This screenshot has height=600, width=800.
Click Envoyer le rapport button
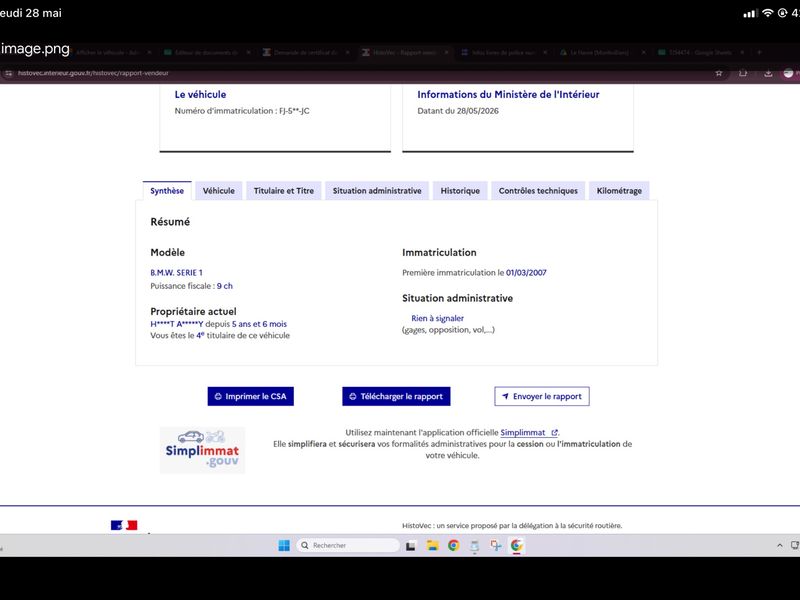point(542,396)
